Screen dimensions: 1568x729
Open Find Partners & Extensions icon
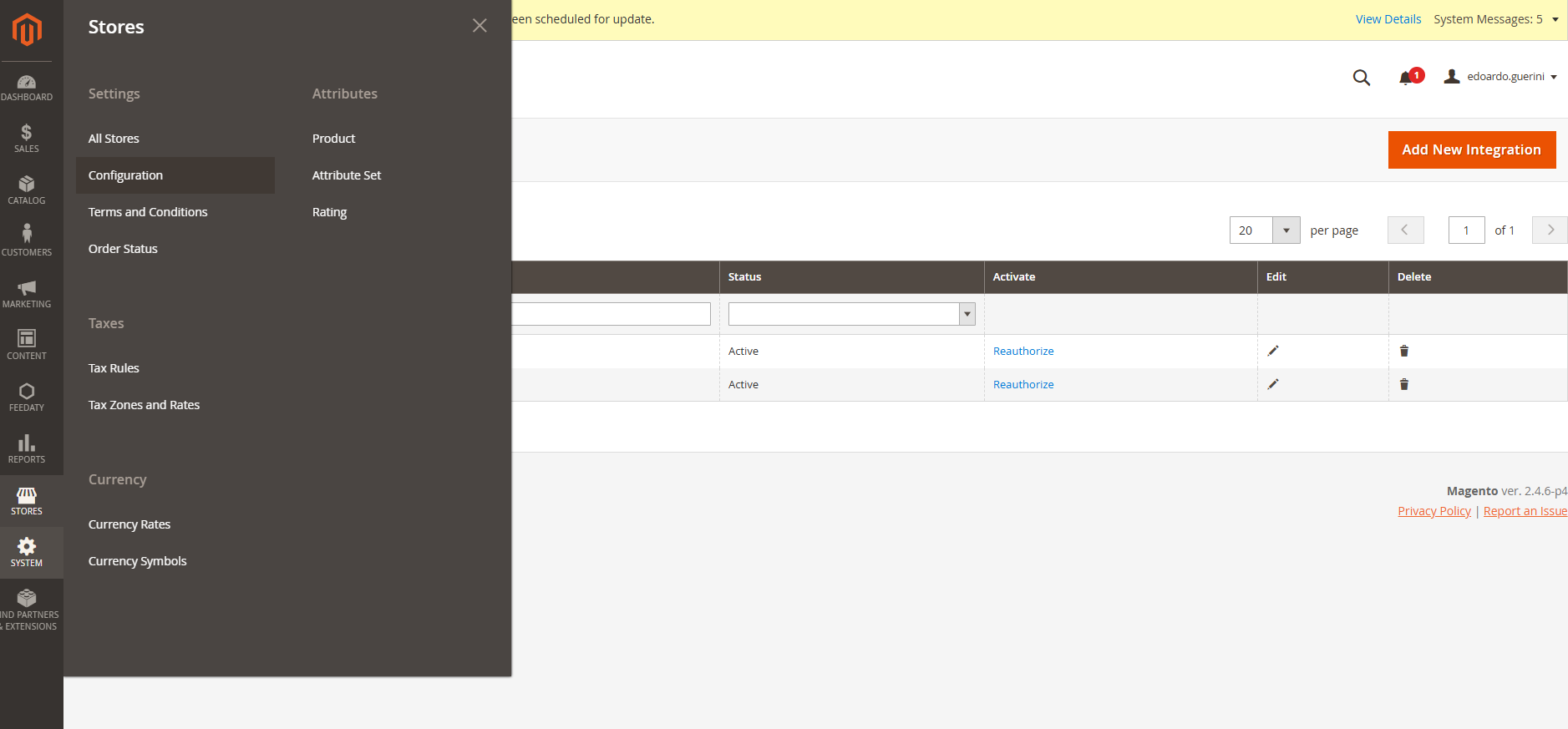pos(27,610)
